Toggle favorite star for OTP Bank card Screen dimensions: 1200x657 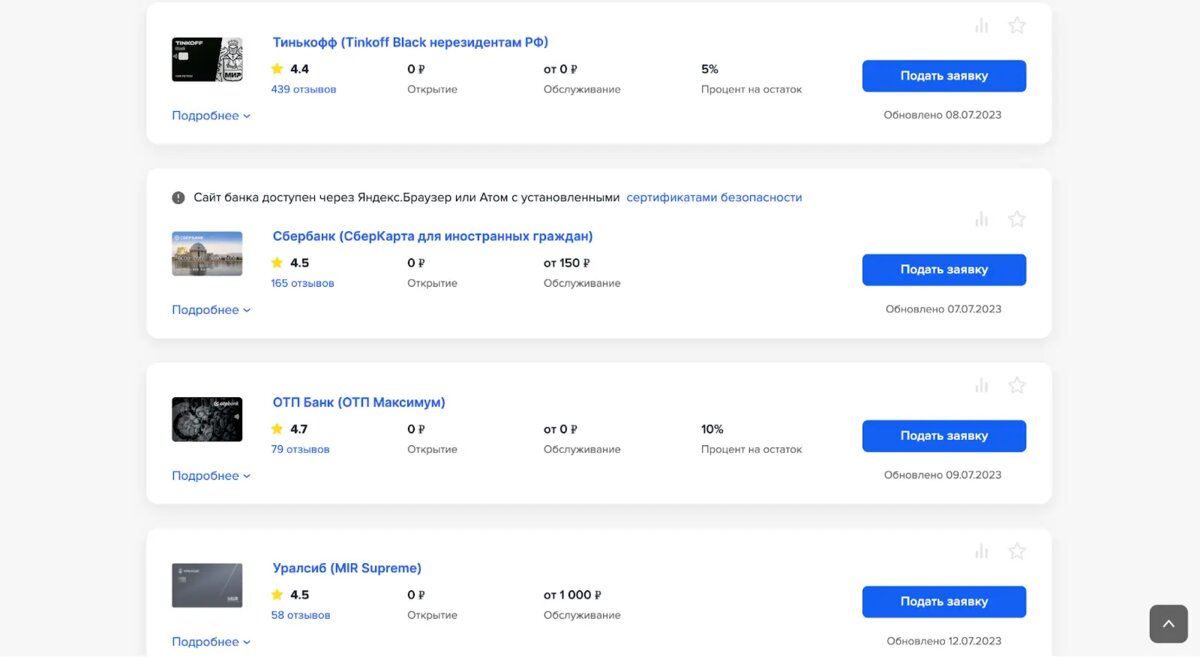pos(1017,385)
